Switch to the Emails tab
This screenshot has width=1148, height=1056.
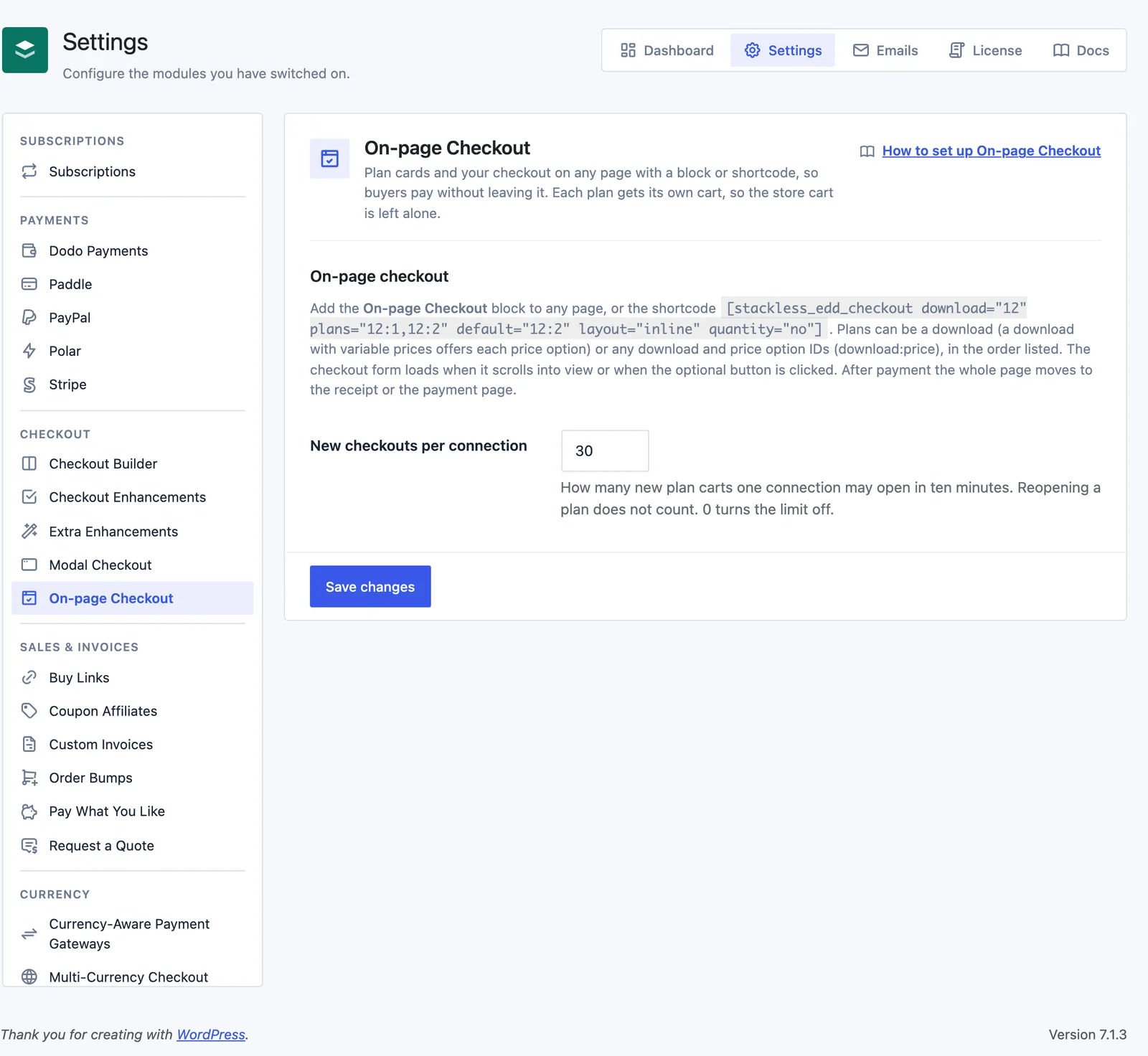coord(885,50)
